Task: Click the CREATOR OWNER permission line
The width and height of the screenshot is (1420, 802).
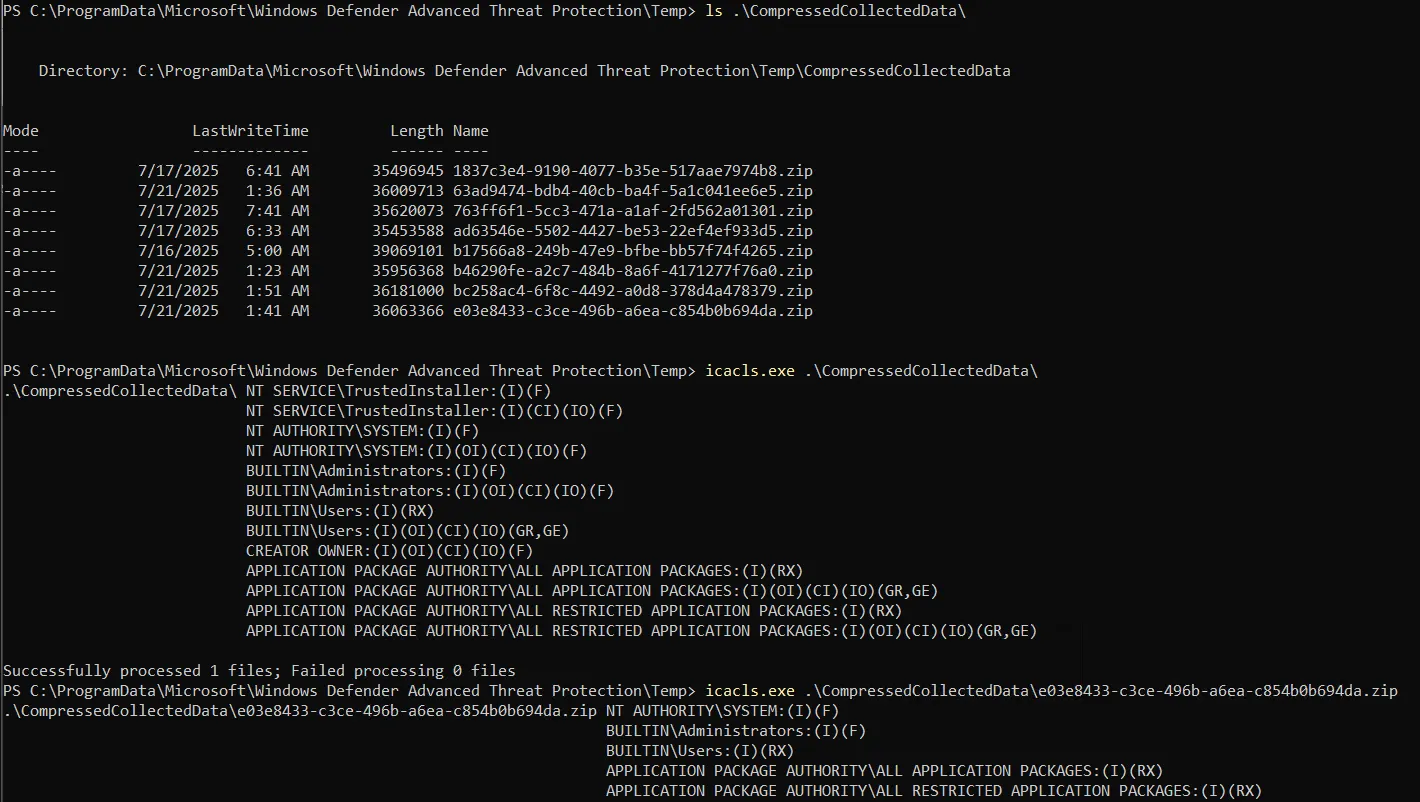Action: pos(389,551)
